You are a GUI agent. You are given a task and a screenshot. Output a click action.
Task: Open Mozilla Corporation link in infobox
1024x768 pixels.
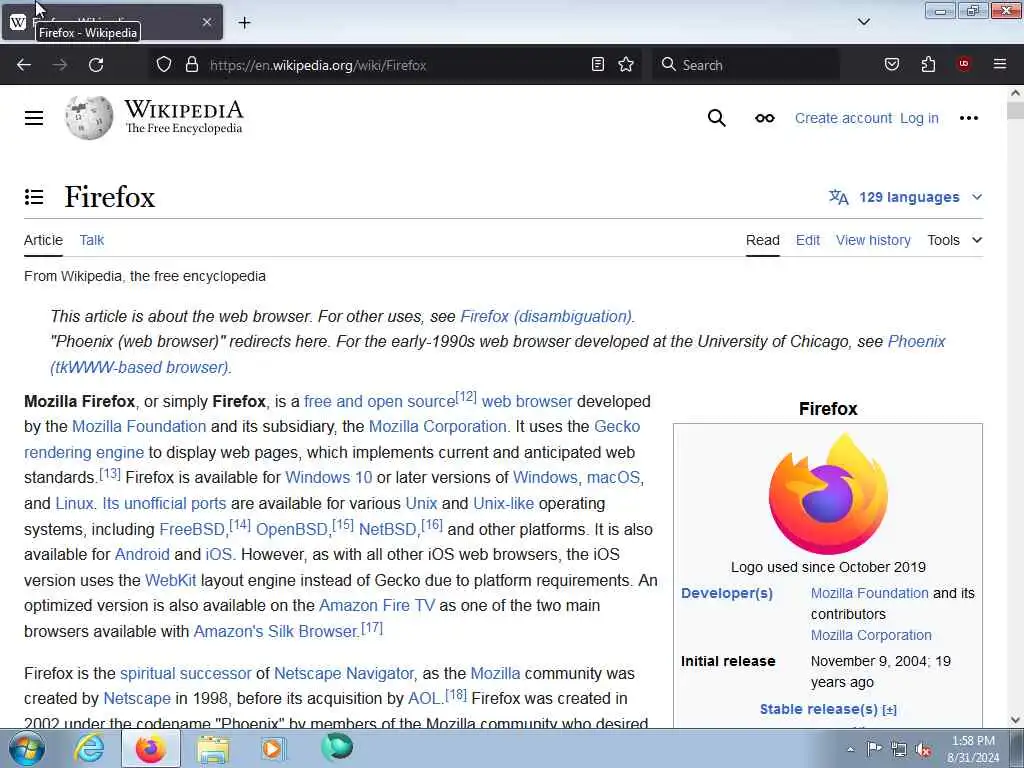(871, 635)
